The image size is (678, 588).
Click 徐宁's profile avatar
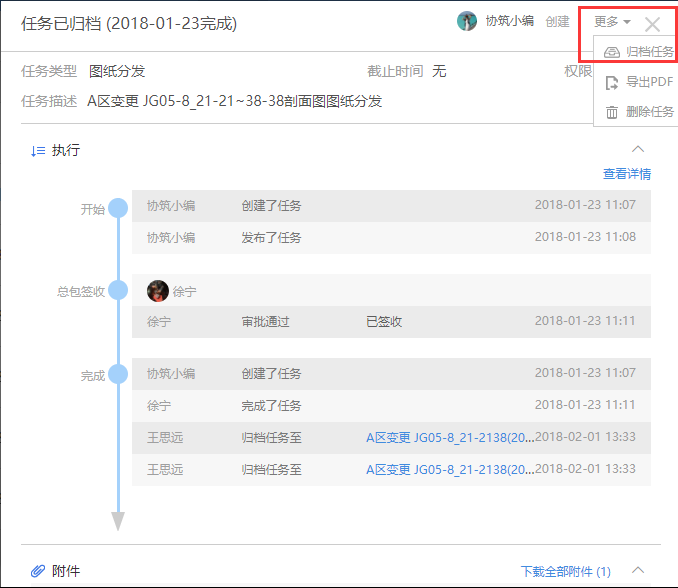pyautogui.click(x=157, y=291)
